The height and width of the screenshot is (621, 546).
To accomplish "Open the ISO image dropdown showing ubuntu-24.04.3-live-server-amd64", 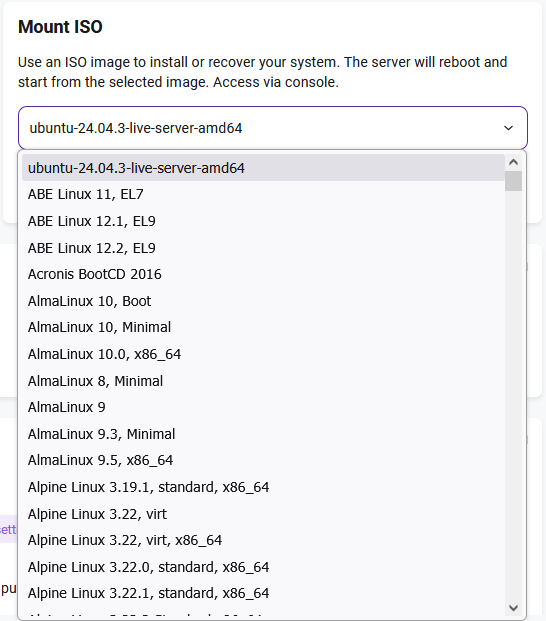I will tap(272, 128).
